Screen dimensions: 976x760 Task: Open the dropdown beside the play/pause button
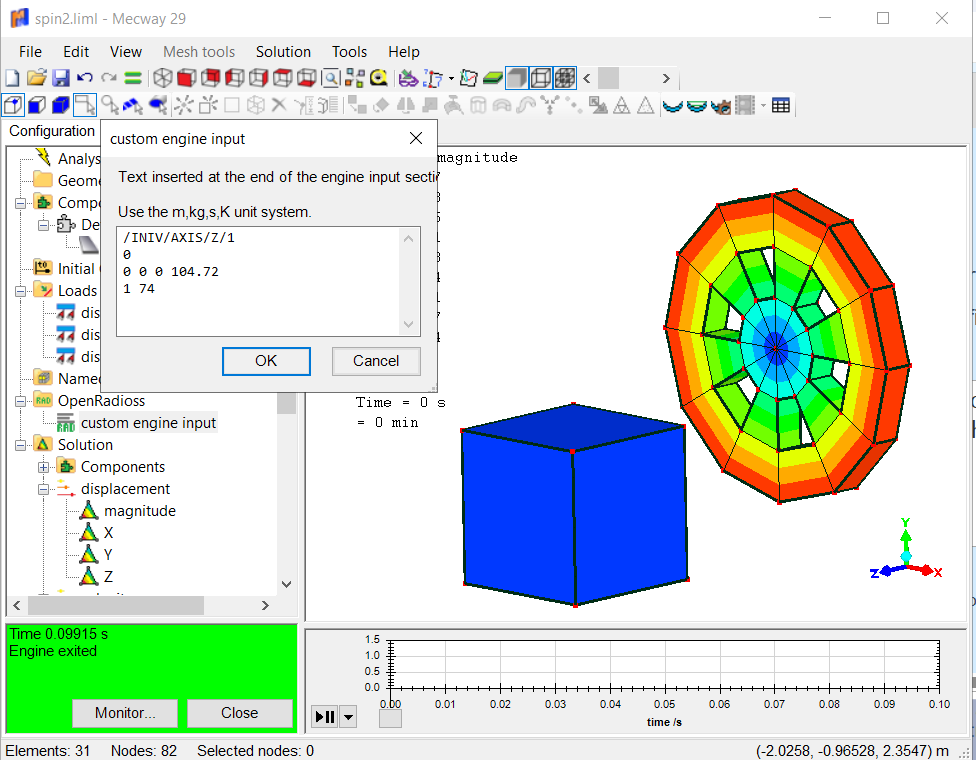click(349, 716)
